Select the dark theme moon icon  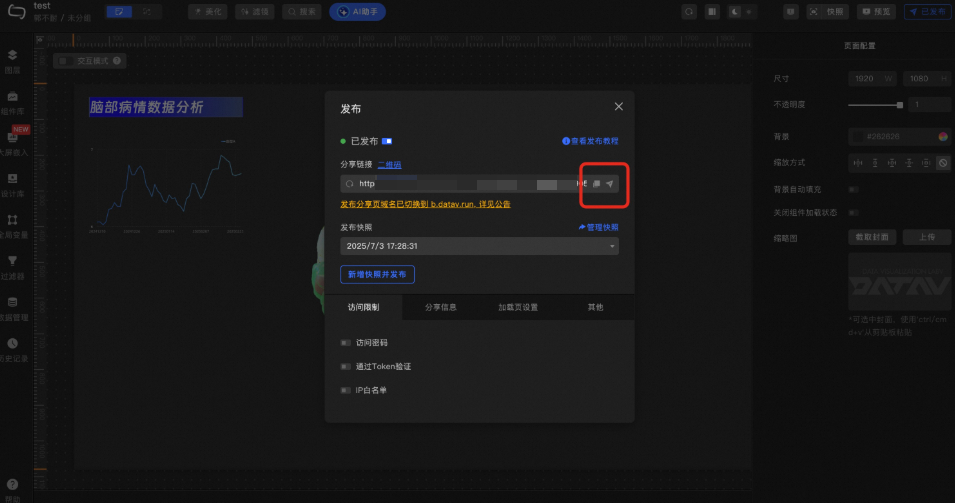point(735,12)
